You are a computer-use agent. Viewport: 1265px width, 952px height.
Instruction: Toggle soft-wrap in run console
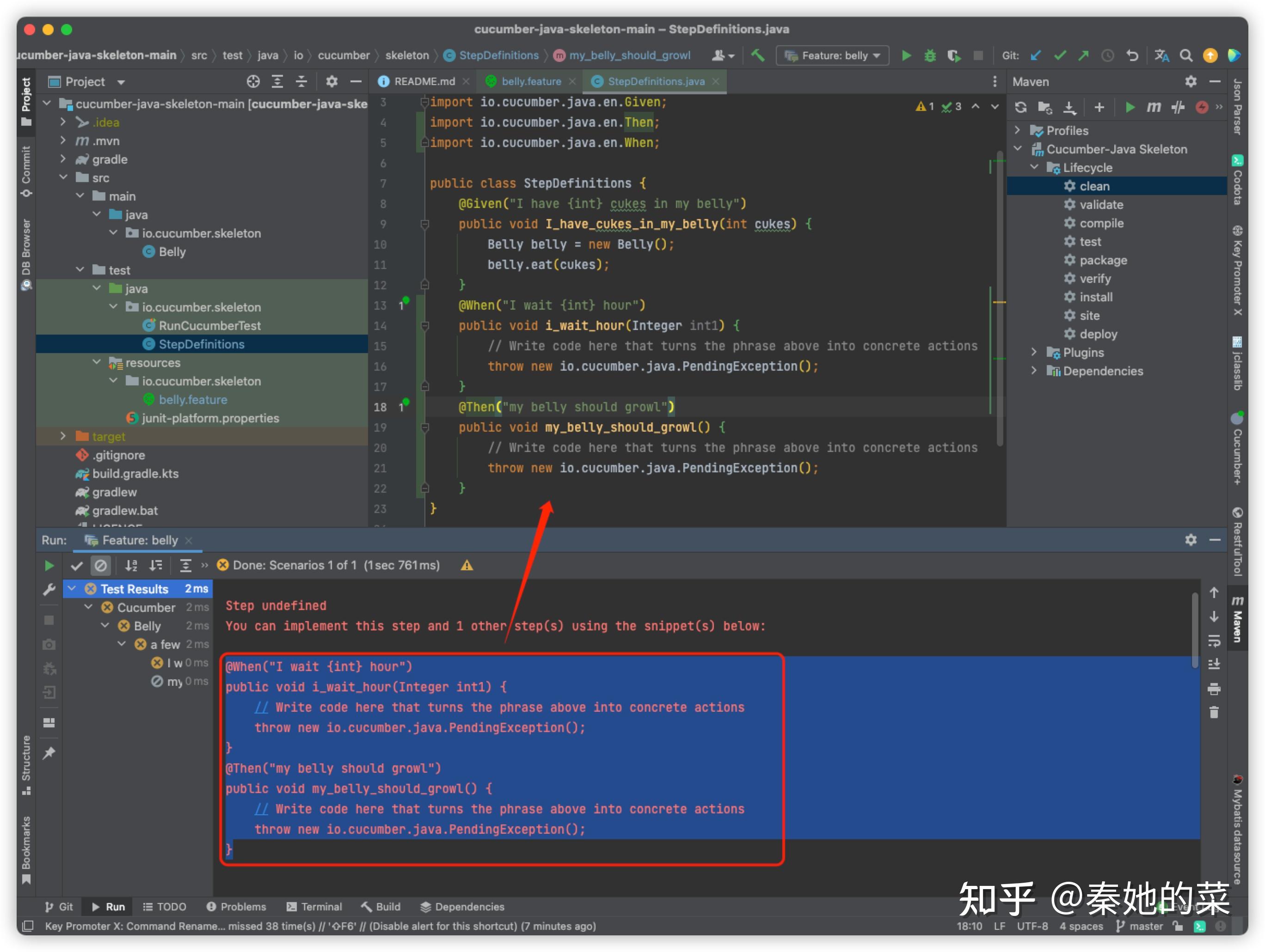pos(1214,641)
